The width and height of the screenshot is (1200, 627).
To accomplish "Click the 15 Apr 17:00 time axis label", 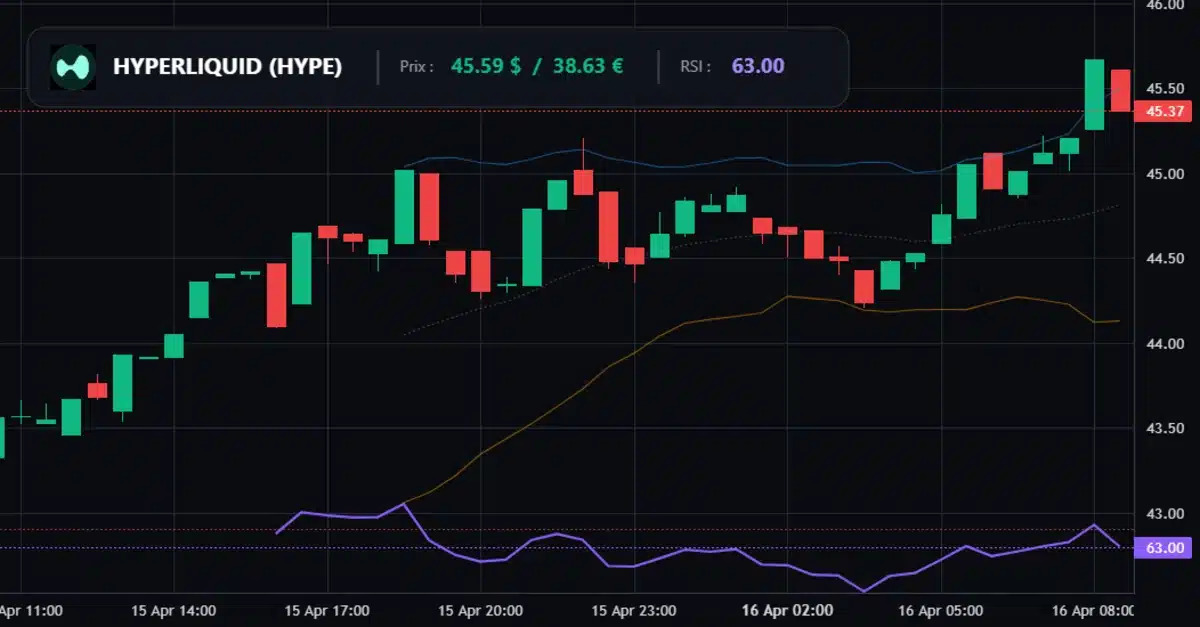I will pos(327,610).
